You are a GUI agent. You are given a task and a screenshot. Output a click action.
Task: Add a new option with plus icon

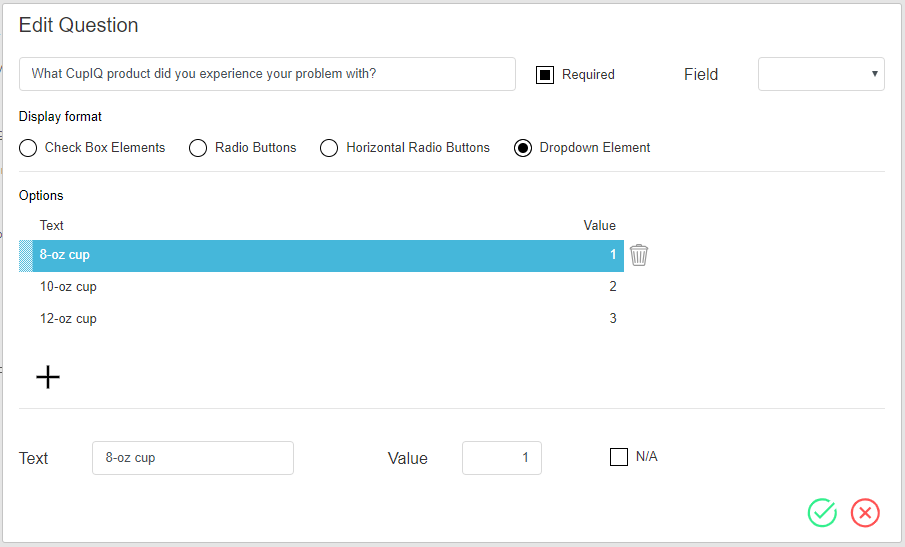[48, 377]
